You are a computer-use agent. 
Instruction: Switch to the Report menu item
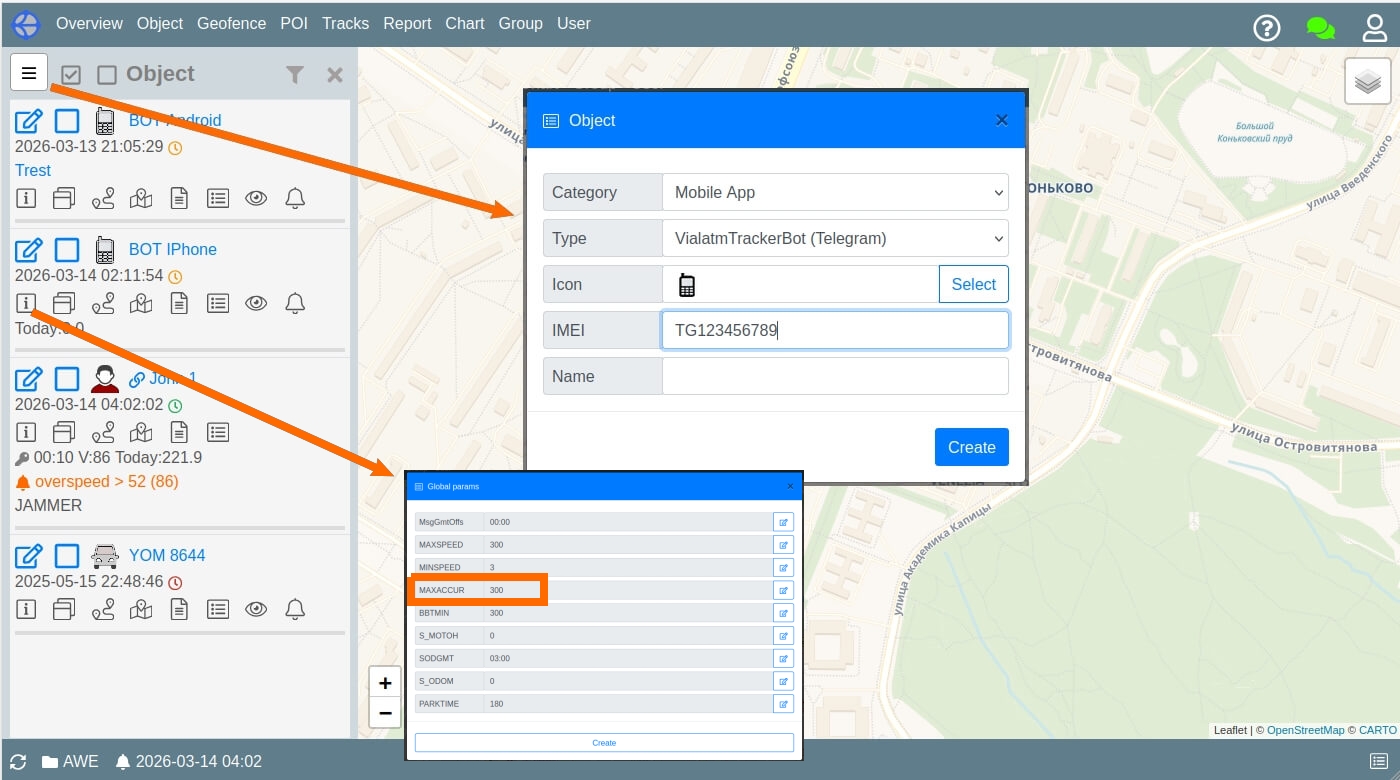pyautogui.click(x=407, y=24)
